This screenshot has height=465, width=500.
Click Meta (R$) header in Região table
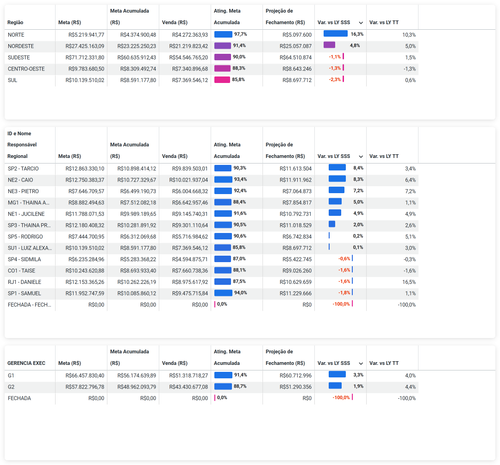[x=70, y=22]
